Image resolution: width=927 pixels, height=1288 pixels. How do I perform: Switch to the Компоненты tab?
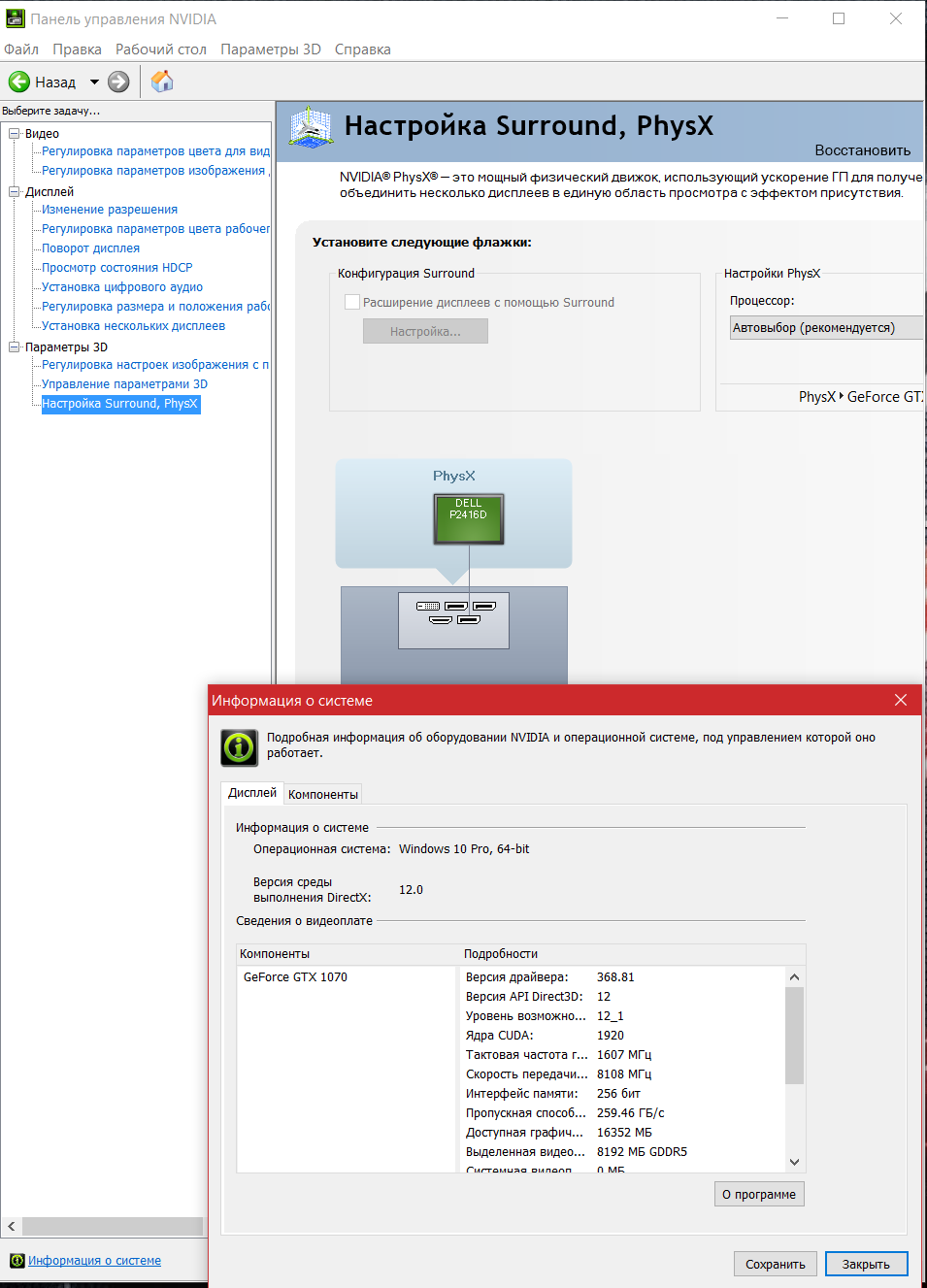[323, 794]
